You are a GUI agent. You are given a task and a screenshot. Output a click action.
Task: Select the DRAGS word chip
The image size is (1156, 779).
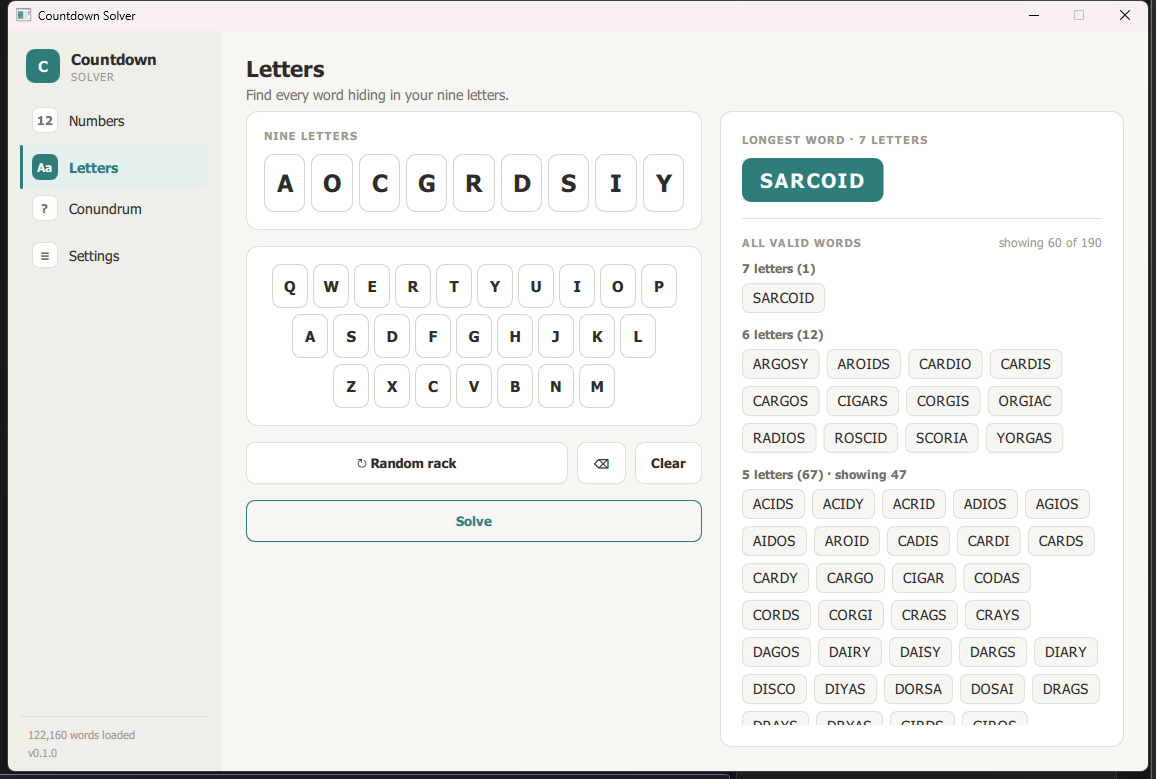1065,688
